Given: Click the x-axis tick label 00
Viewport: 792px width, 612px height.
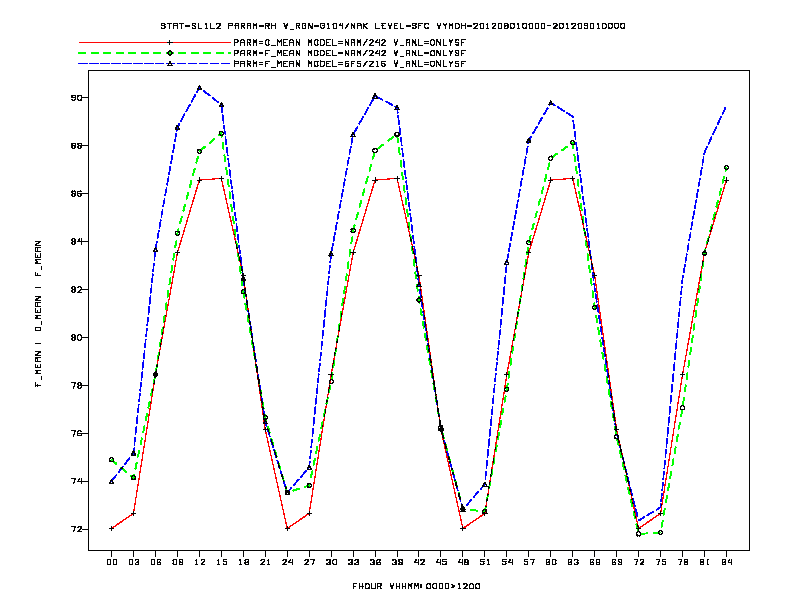Looking at the screenshot, I should click(112, 562).
